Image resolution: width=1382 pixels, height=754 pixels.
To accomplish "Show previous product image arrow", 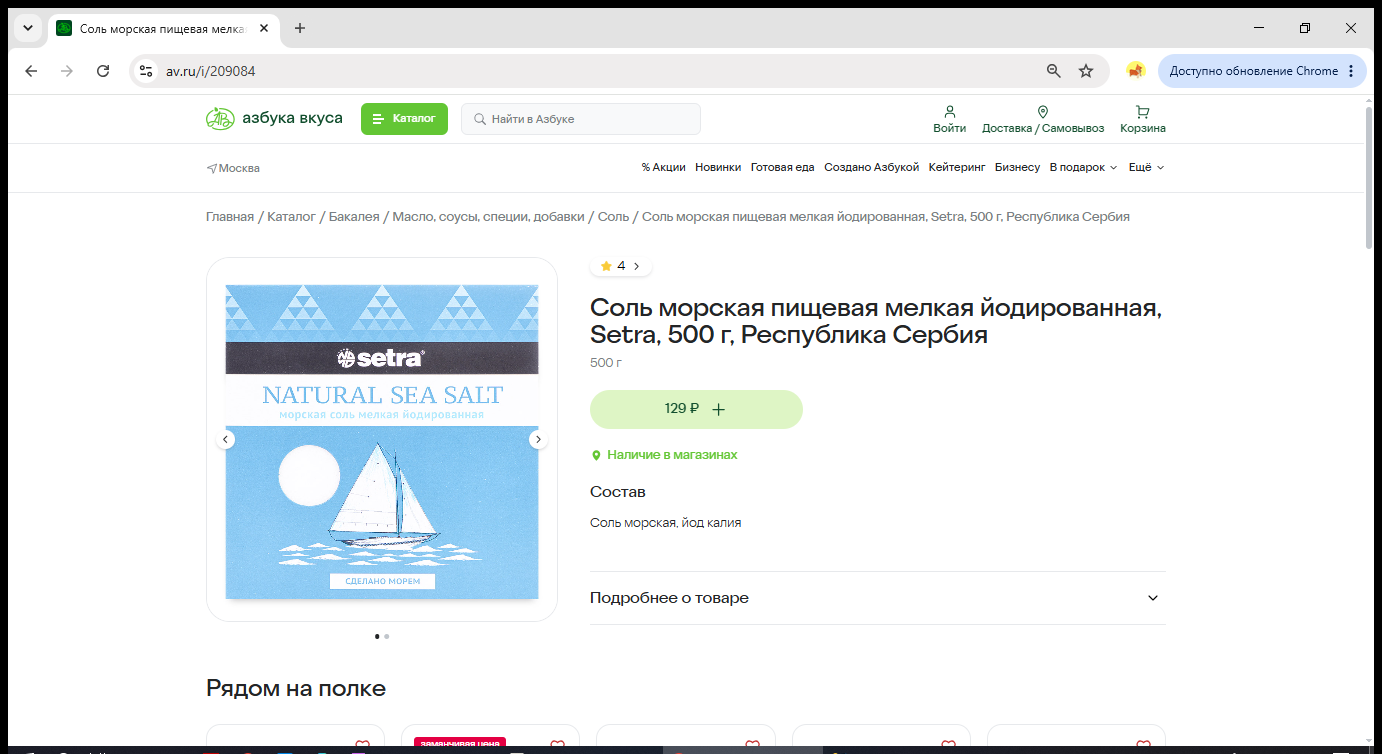I will click(x=226, y=439).
